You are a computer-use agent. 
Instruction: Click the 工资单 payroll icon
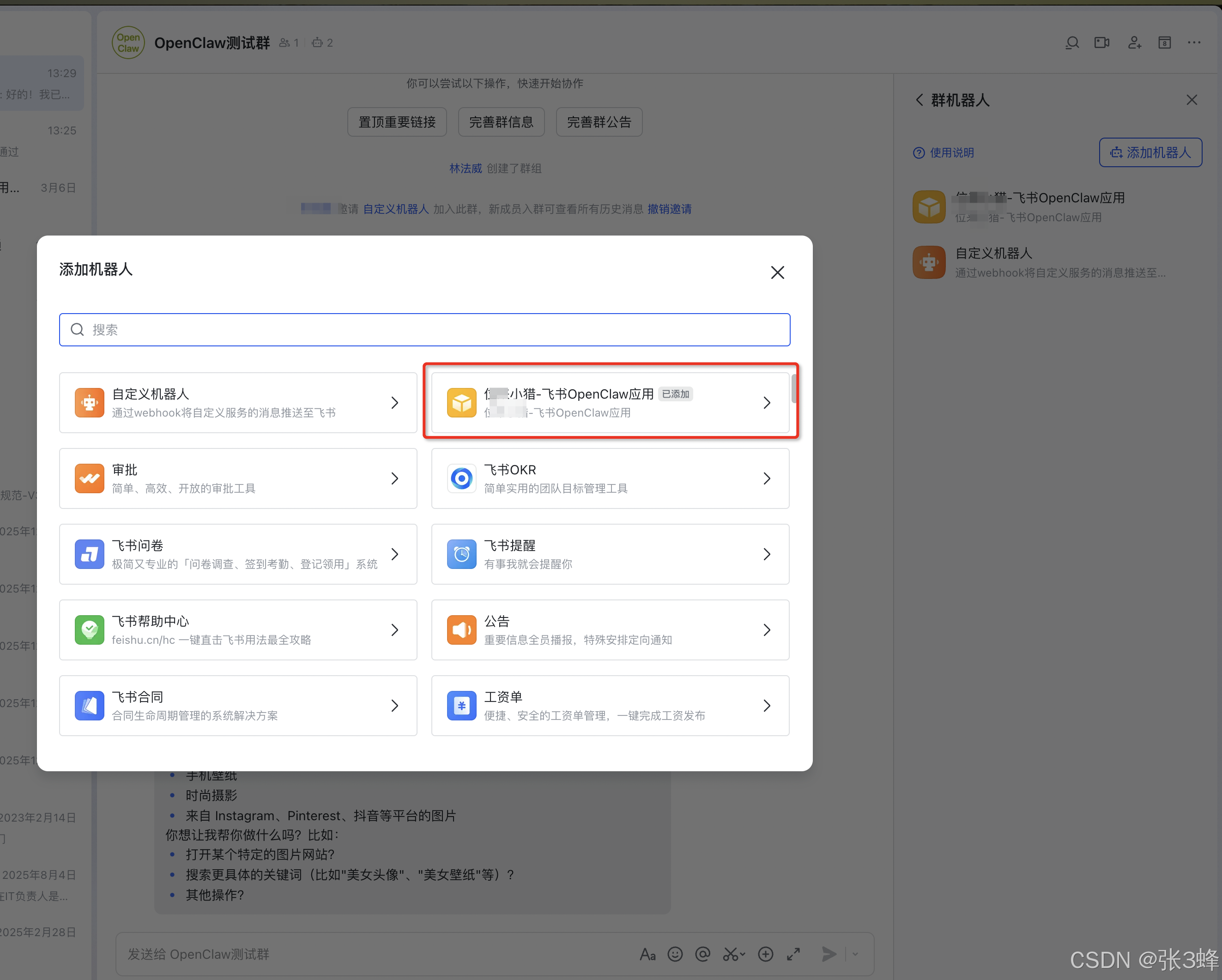tap(461, 706)
